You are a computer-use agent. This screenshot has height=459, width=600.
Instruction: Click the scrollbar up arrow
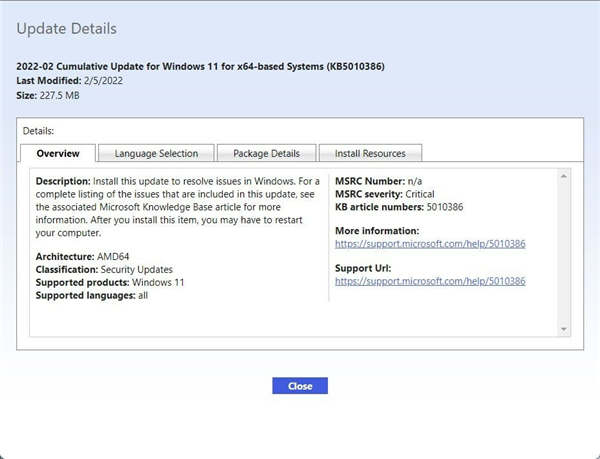(564, 176)
